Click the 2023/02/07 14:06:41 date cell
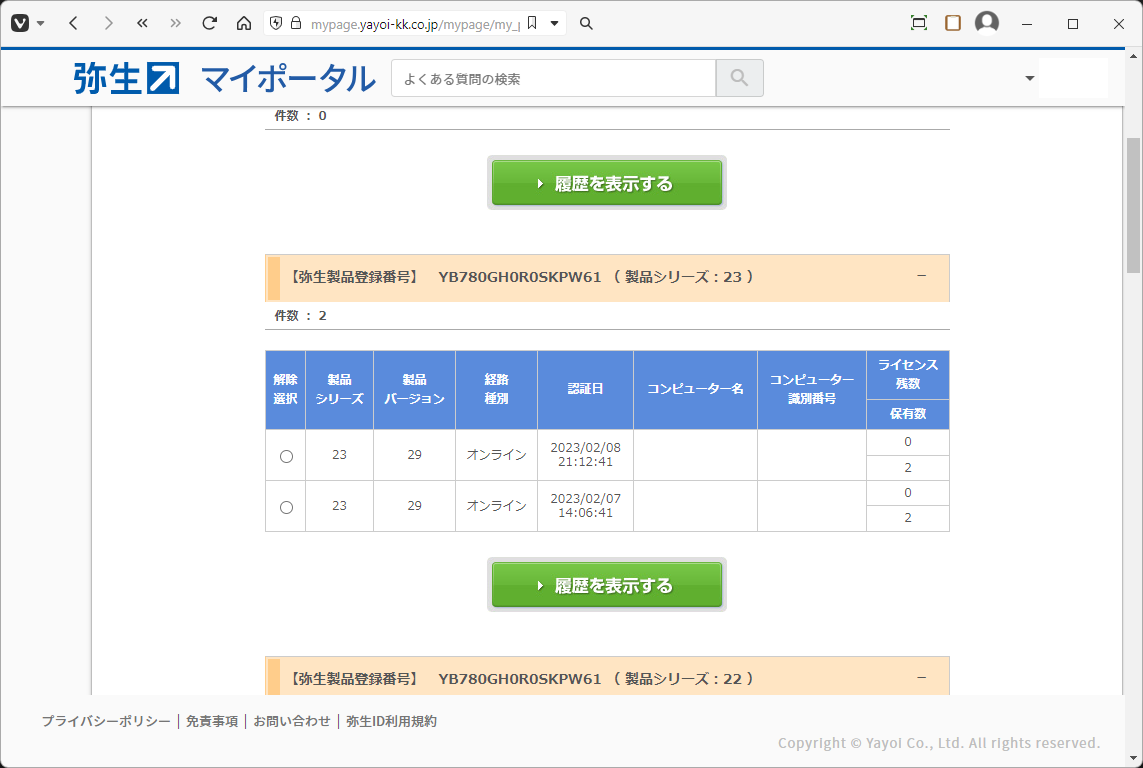The width and height of the screenshot is (1143, 768). point(585,506)
